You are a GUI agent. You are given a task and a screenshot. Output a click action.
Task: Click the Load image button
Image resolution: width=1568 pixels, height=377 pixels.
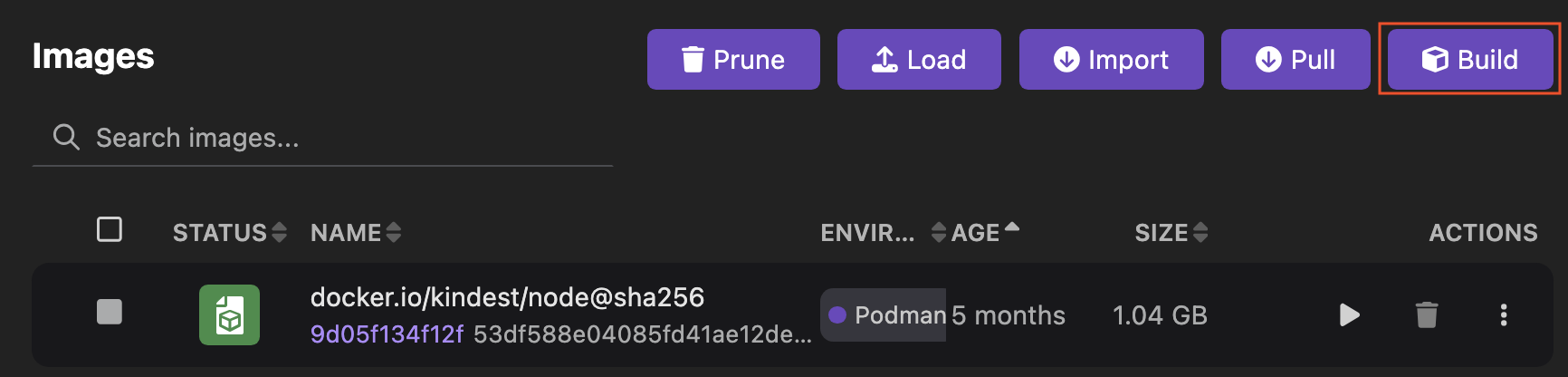919,60
